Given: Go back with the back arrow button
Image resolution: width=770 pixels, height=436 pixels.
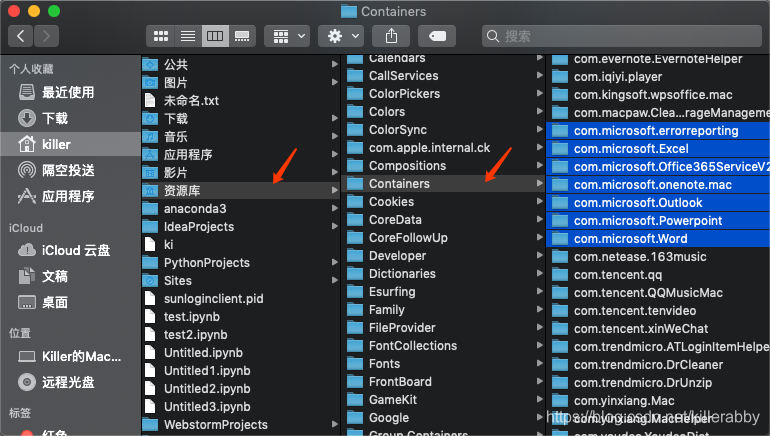Looking at the screenshot, I should [x=21, y=36].
